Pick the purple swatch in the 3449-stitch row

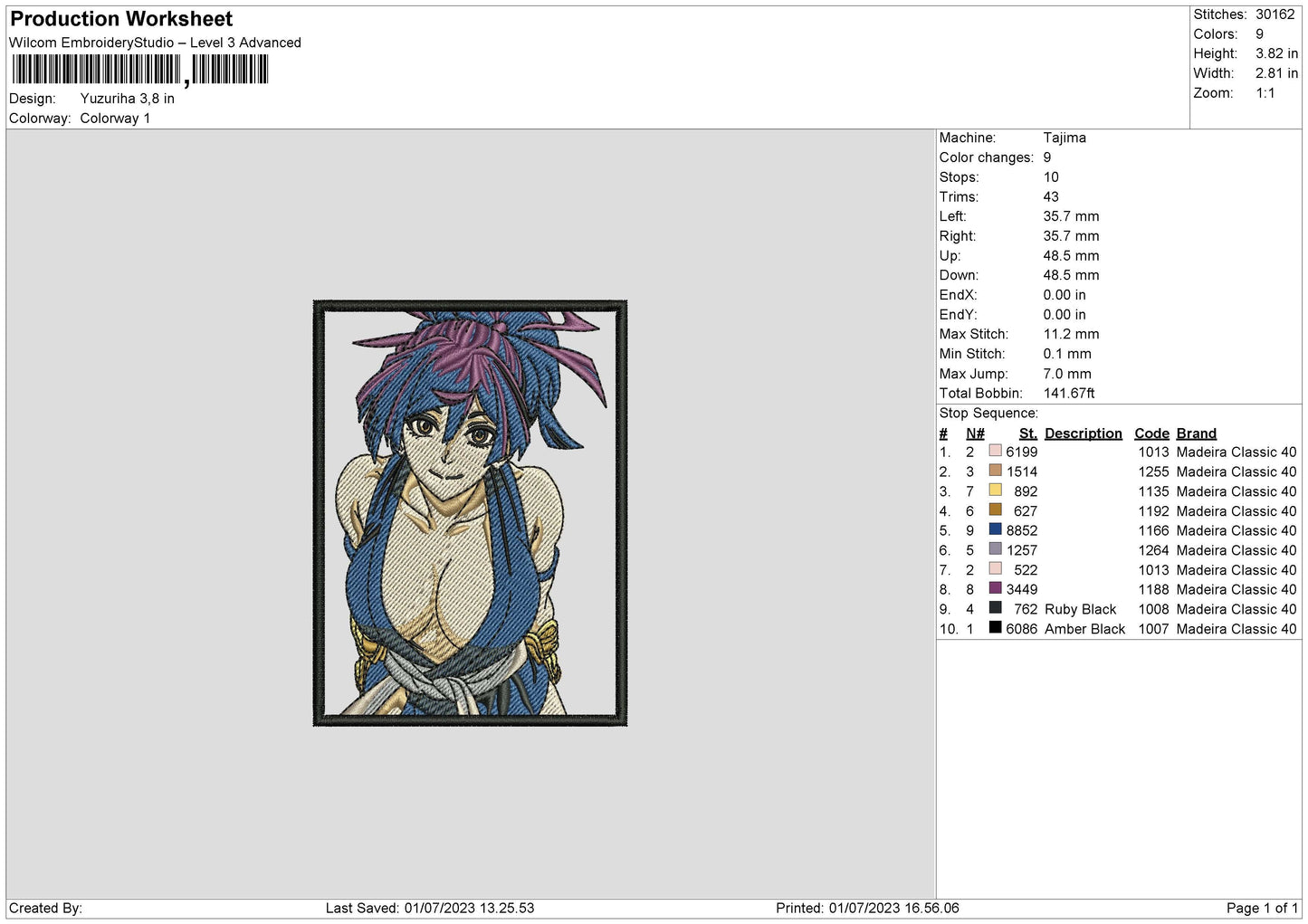pos(996,588)
